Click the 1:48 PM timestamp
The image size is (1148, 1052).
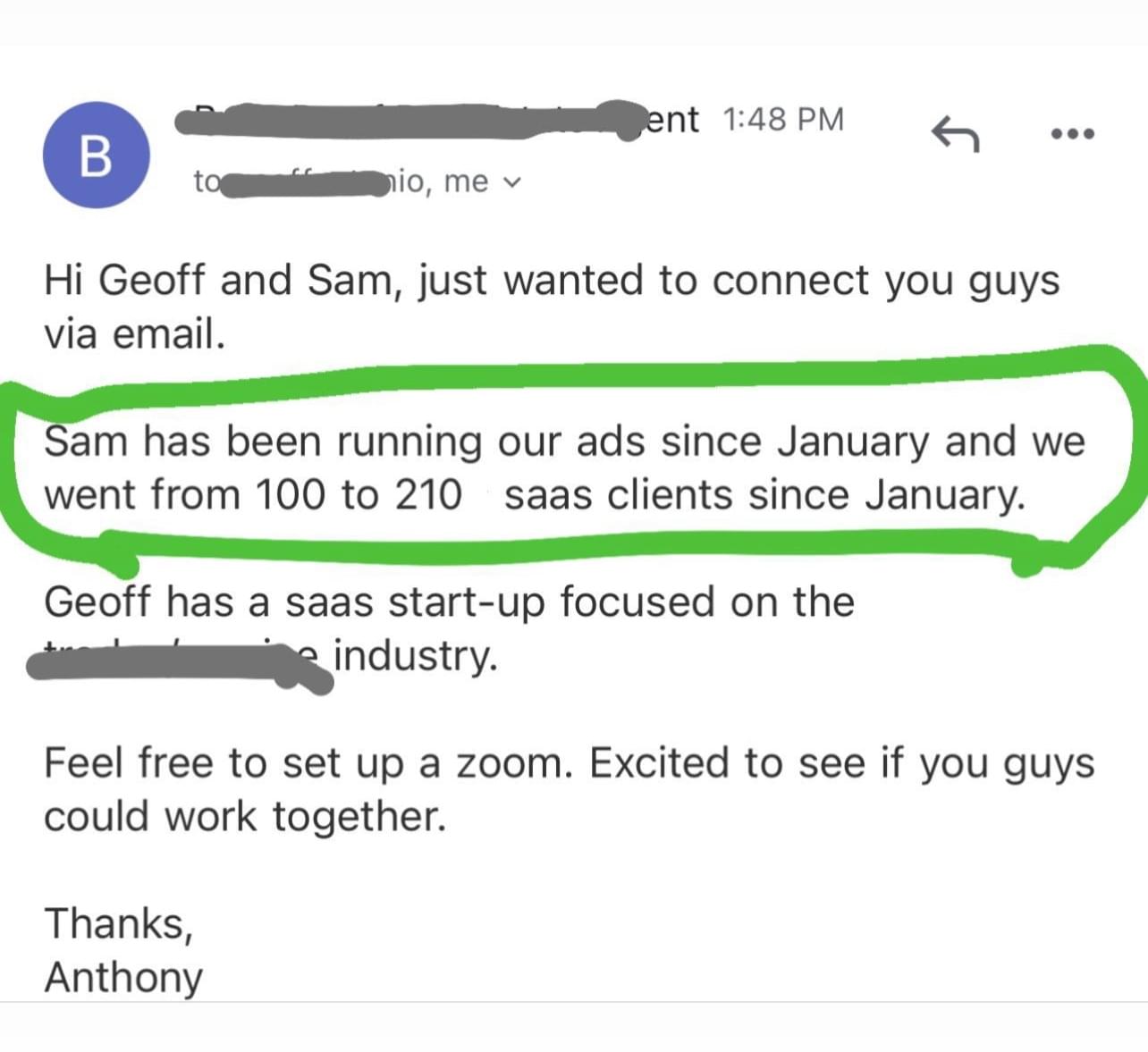point(782,119)
